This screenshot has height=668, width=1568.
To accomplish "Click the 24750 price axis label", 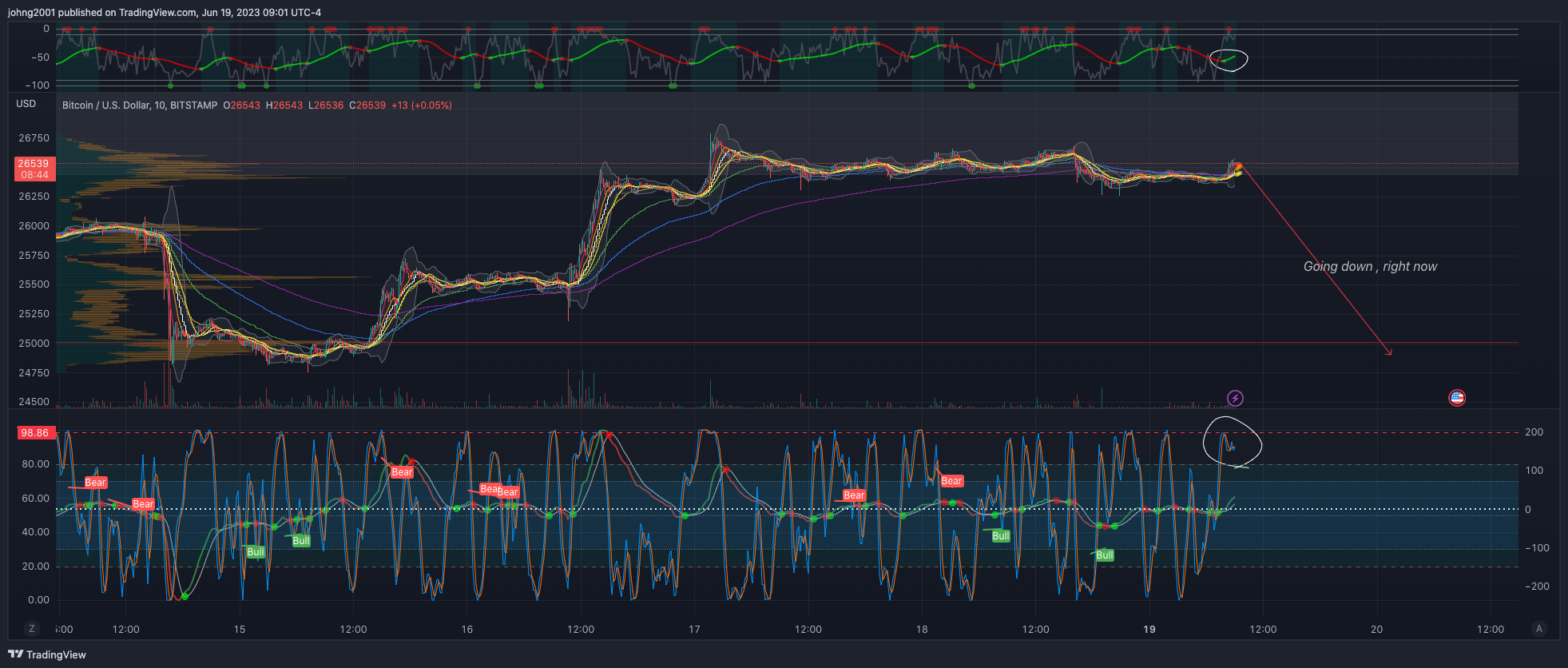I will [34, 373].
